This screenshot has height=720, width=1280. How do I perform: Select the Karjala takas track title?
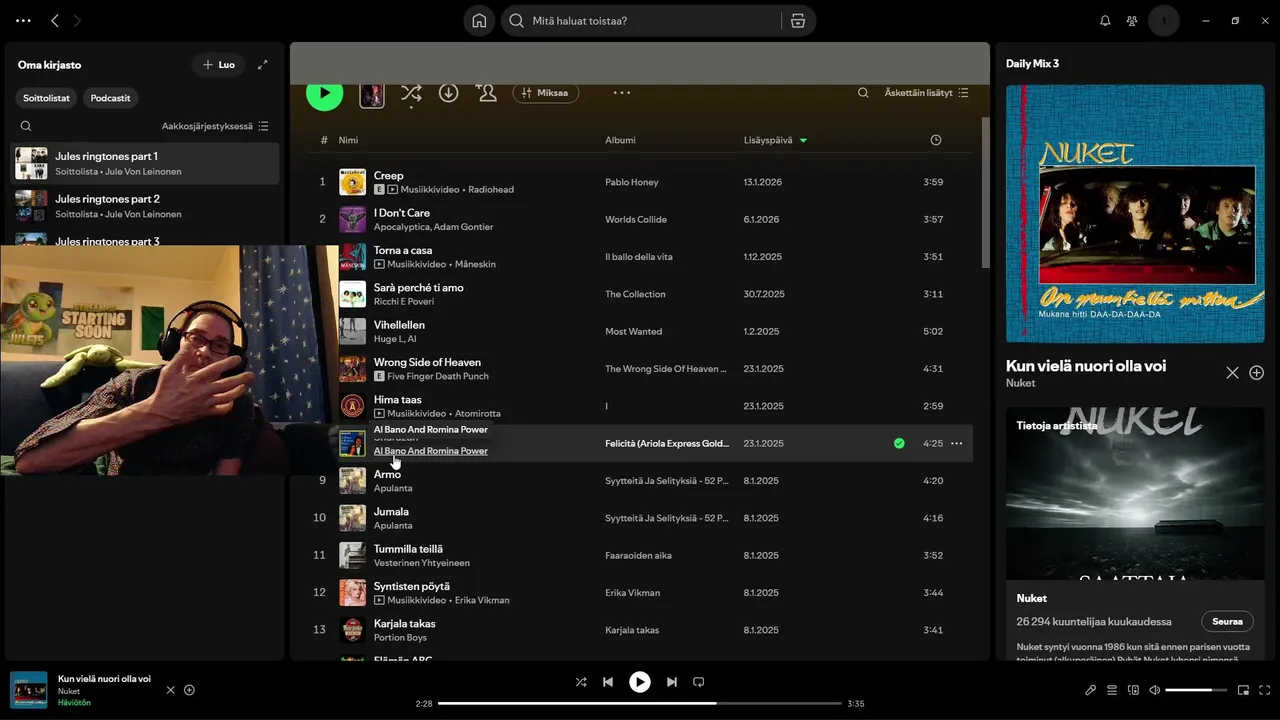(405, 624)
